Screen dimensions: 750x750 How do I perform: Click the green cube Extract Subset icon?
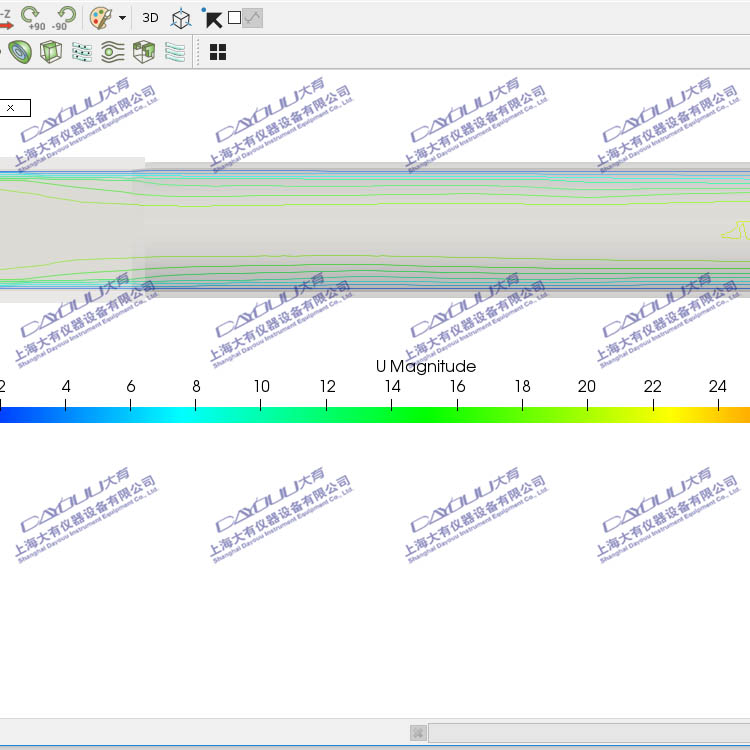point(51,52)
